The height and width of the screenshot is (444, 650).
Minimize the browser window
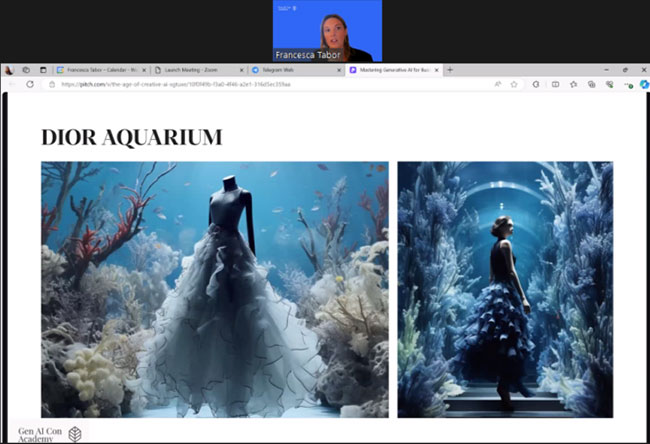[x=606, y=70]
